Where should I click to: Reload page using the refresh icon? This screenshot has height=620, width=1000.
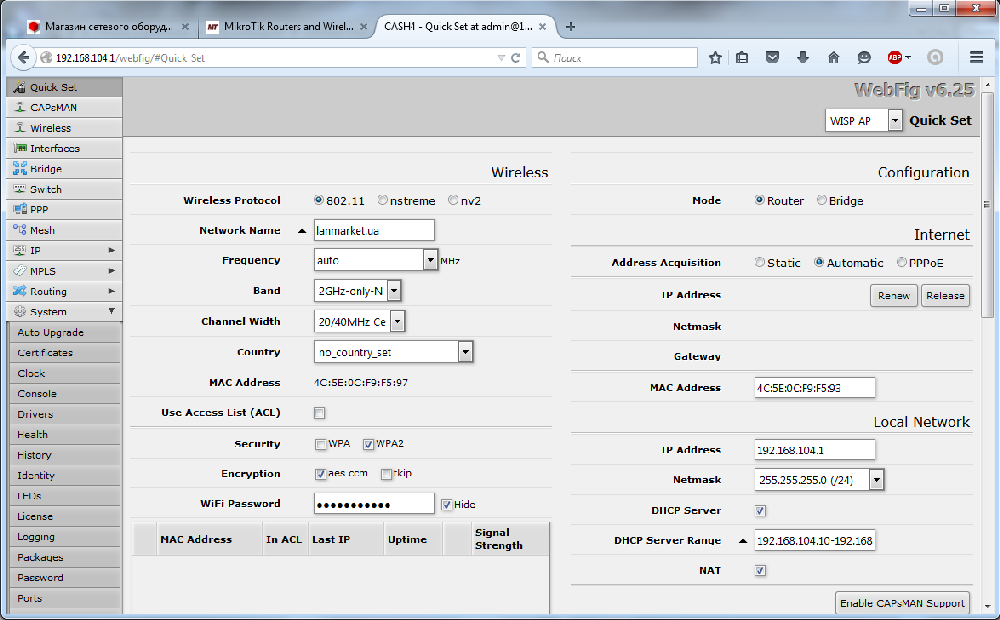[516, 58]
